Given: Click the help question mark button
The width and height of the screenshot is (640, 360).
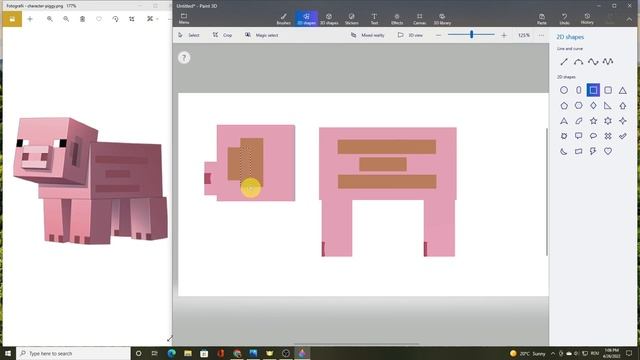Looking at the screenshot, I should coord(184,58).
